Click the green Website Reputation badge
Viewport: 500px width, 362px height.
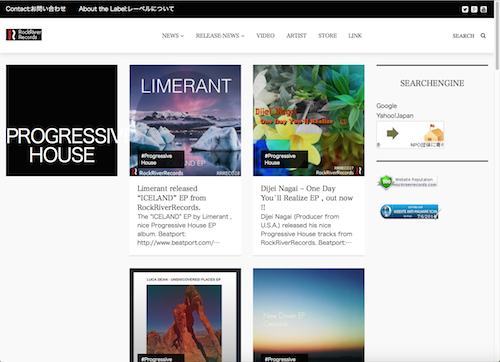pyautogui.click(x=408, y=182)
